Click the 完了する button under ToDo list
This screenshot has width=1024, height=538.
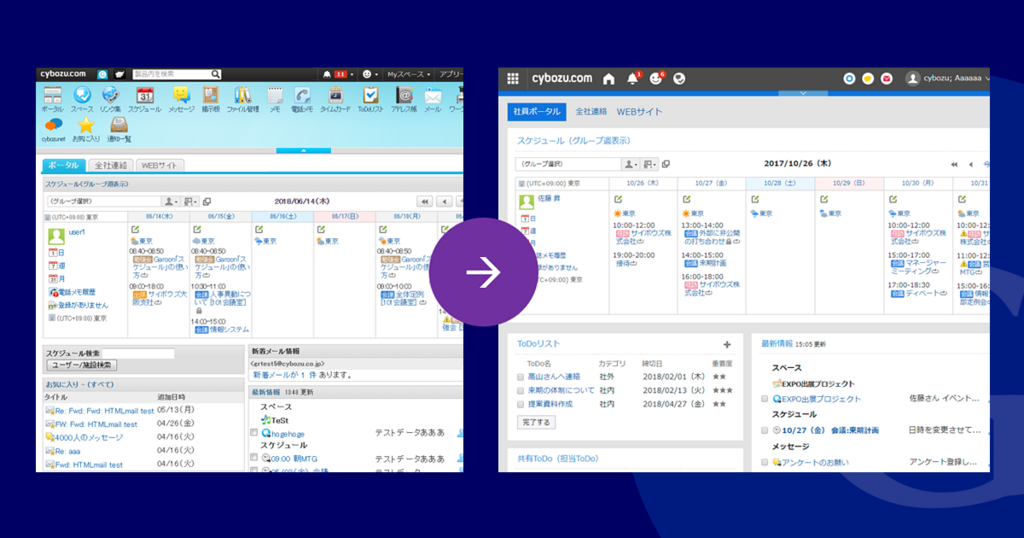pos(536,422)
